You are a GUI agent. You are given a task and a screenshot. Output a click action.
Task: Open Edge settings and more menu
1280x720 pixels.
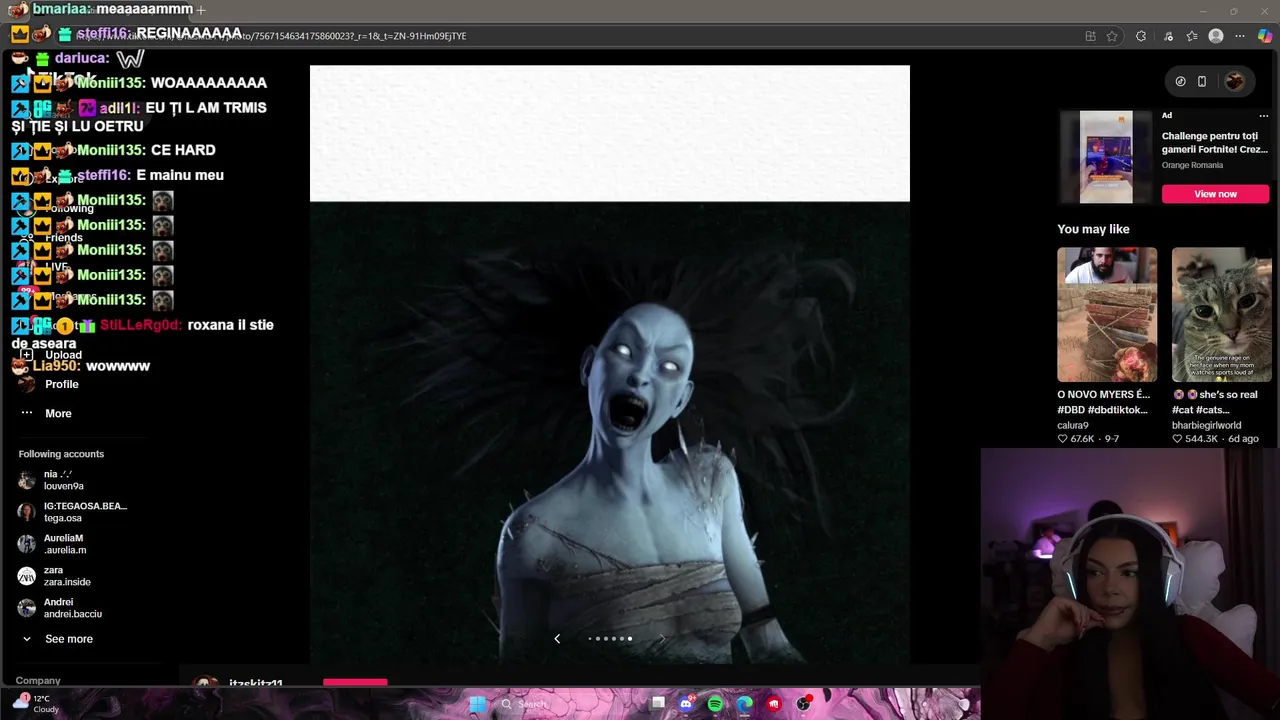click(x=1242, y=36)
